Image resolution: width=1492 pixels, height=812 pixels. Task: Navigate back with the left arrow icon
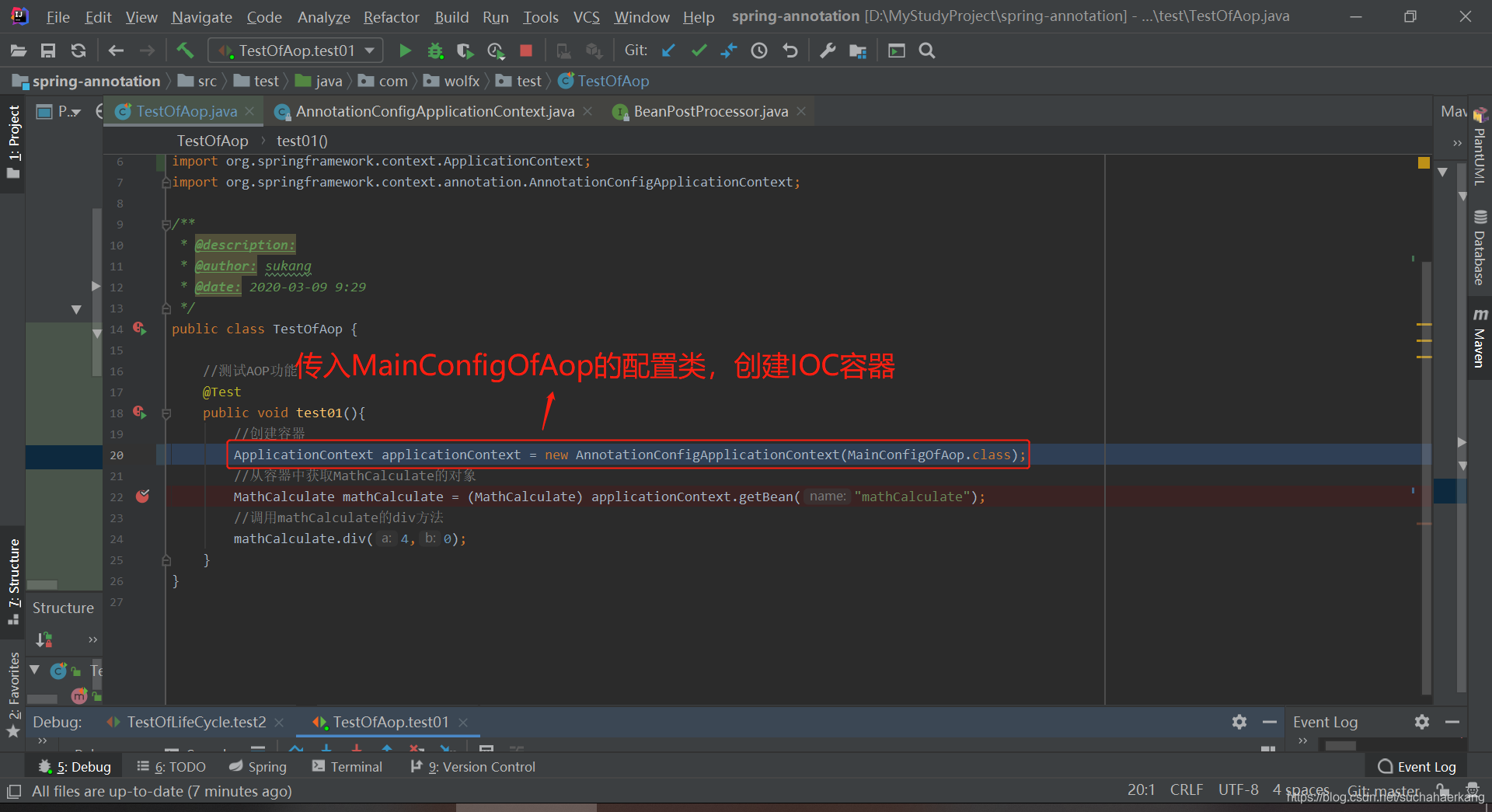pyautogui.click(x=116, y=51)
